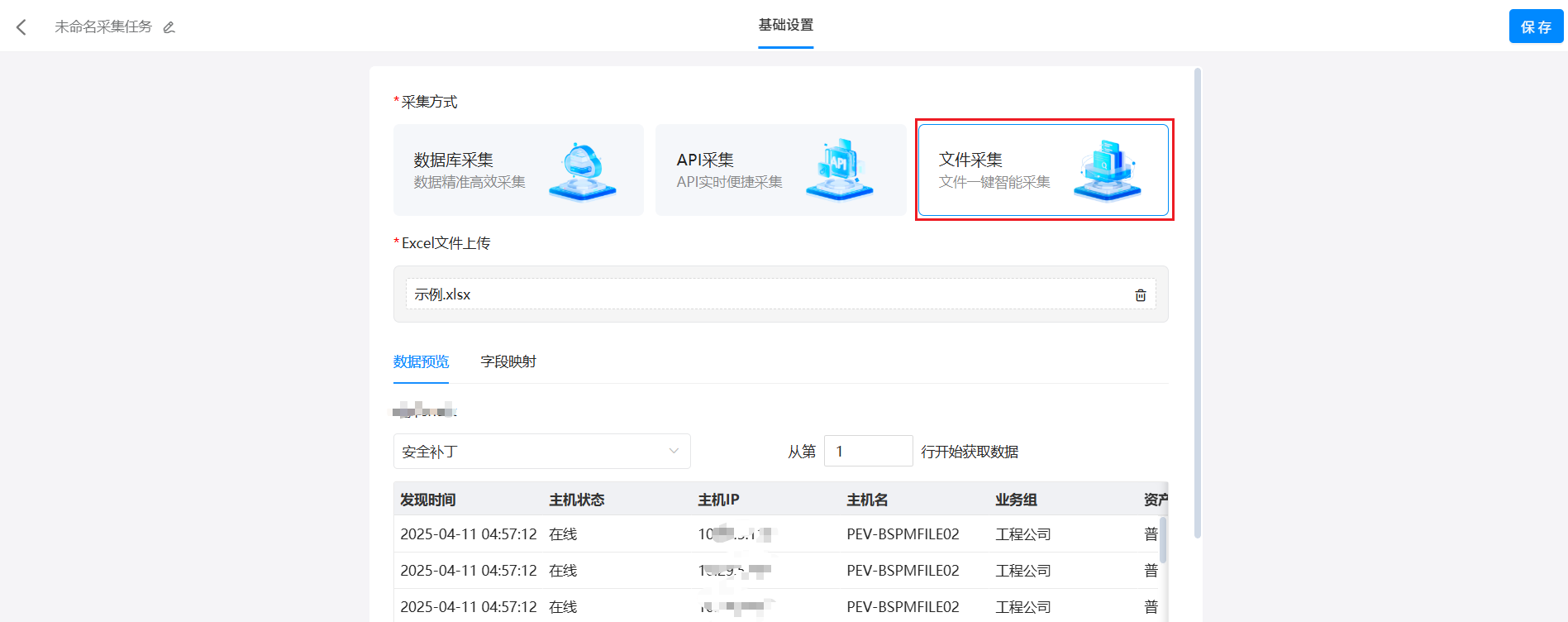Click the starting row number input
The image size is (1568, 622).
[x=868, y=452]
